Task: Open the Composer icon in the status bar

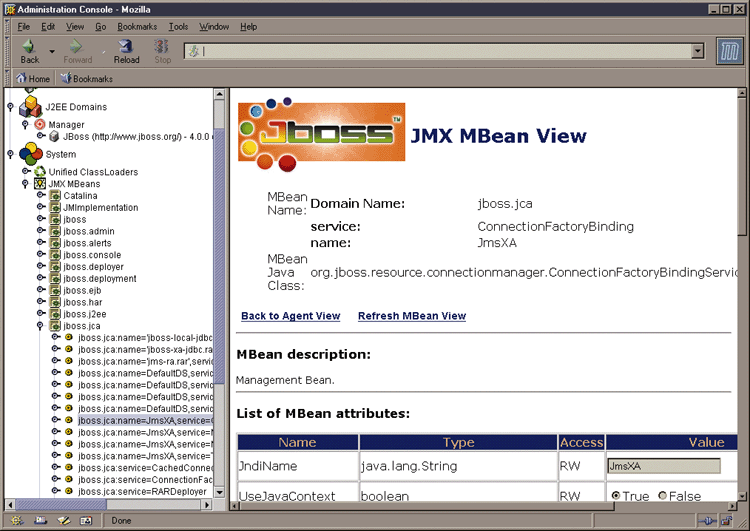Action: click(x=64, y=520)
